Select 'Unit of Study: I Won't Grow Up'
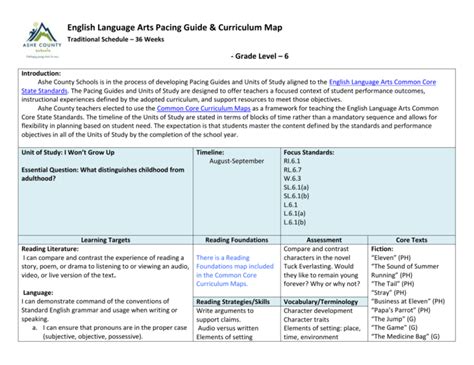This screenshot has height=365, width=474. 68,152
